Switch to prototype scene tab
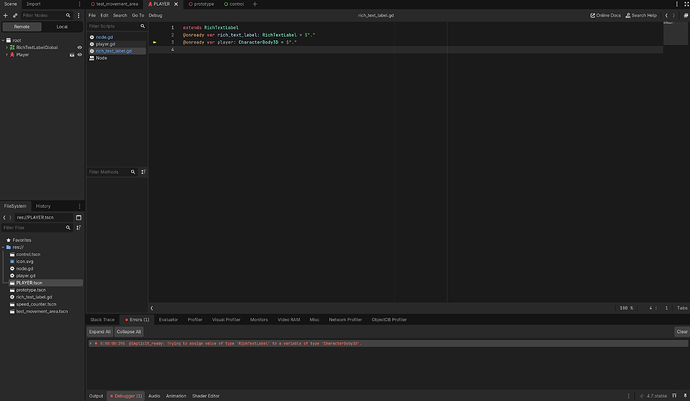The image size is (690, 401). 201,4
